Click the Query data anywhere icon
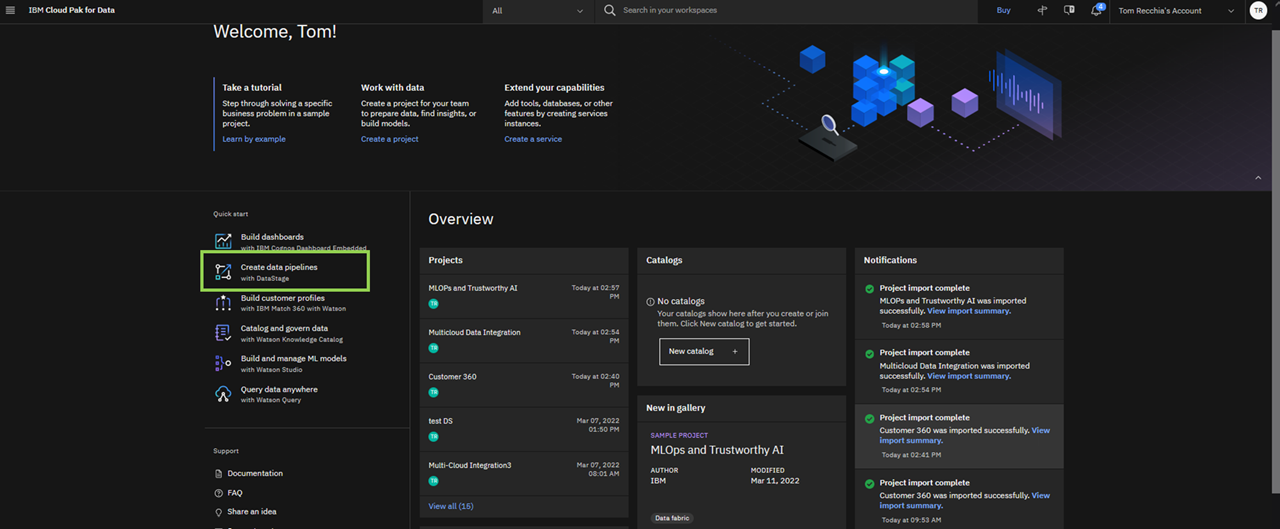1280x529 pixels. [223, 394]
